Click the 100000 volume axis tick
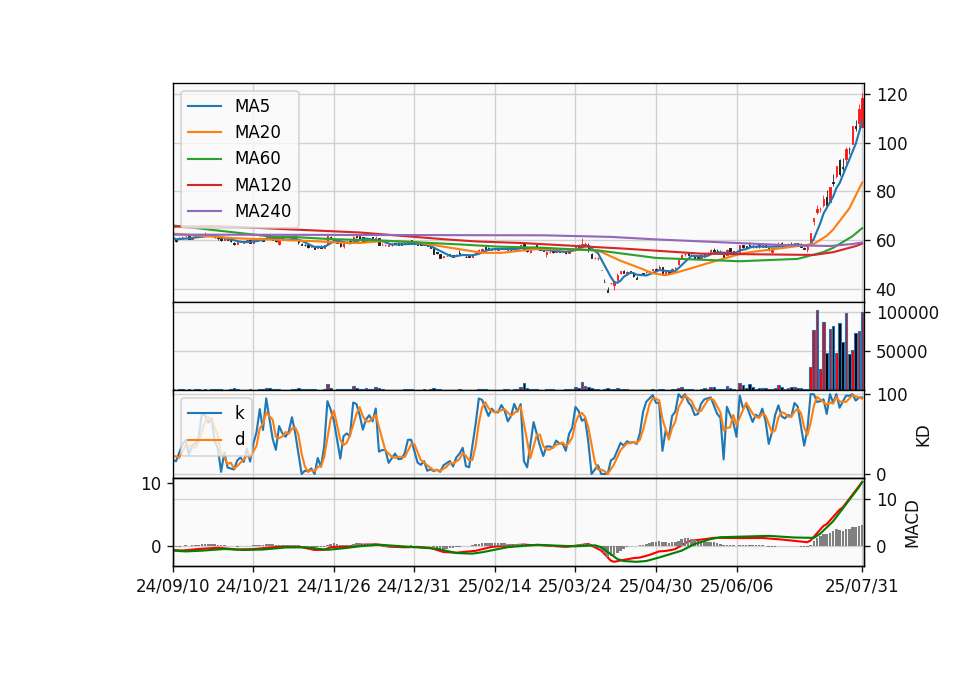 [x=908, y=313]
